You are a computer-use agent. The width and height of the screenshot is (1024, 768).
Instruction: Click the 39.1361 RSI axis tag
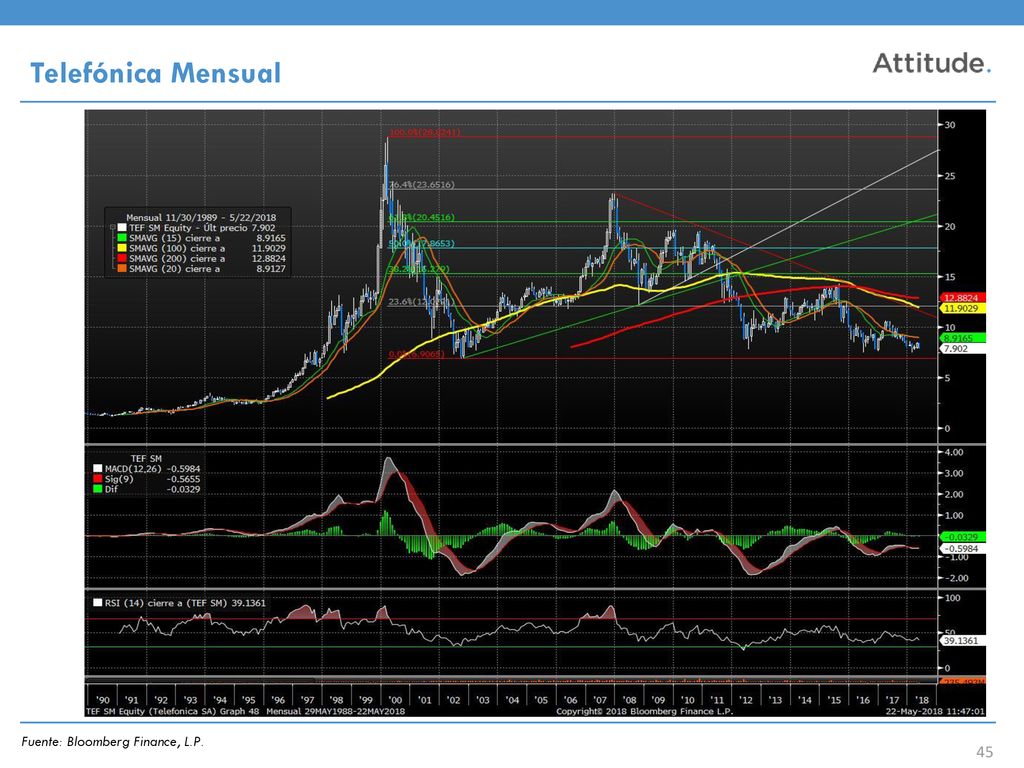(961, 641)
